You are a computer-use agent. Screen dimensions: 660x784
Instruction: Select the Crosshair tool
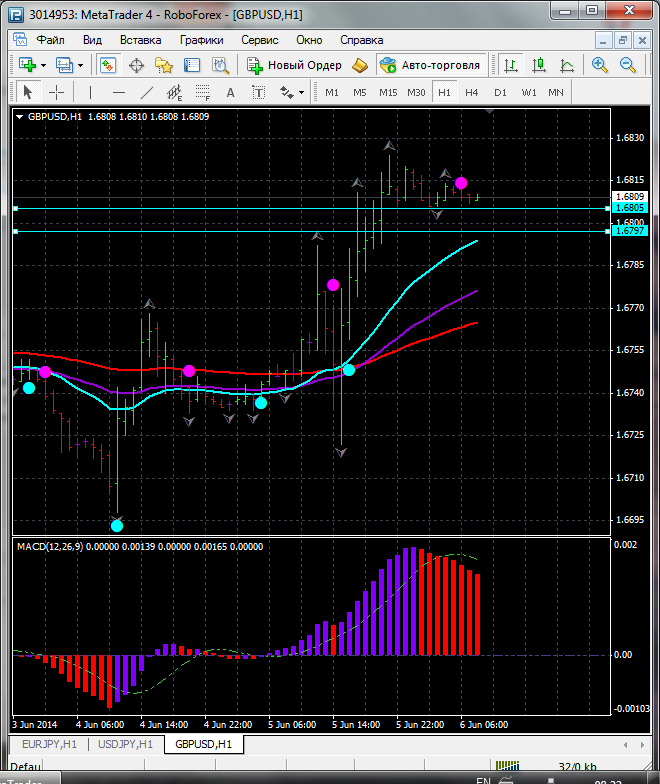click(56, 92)
